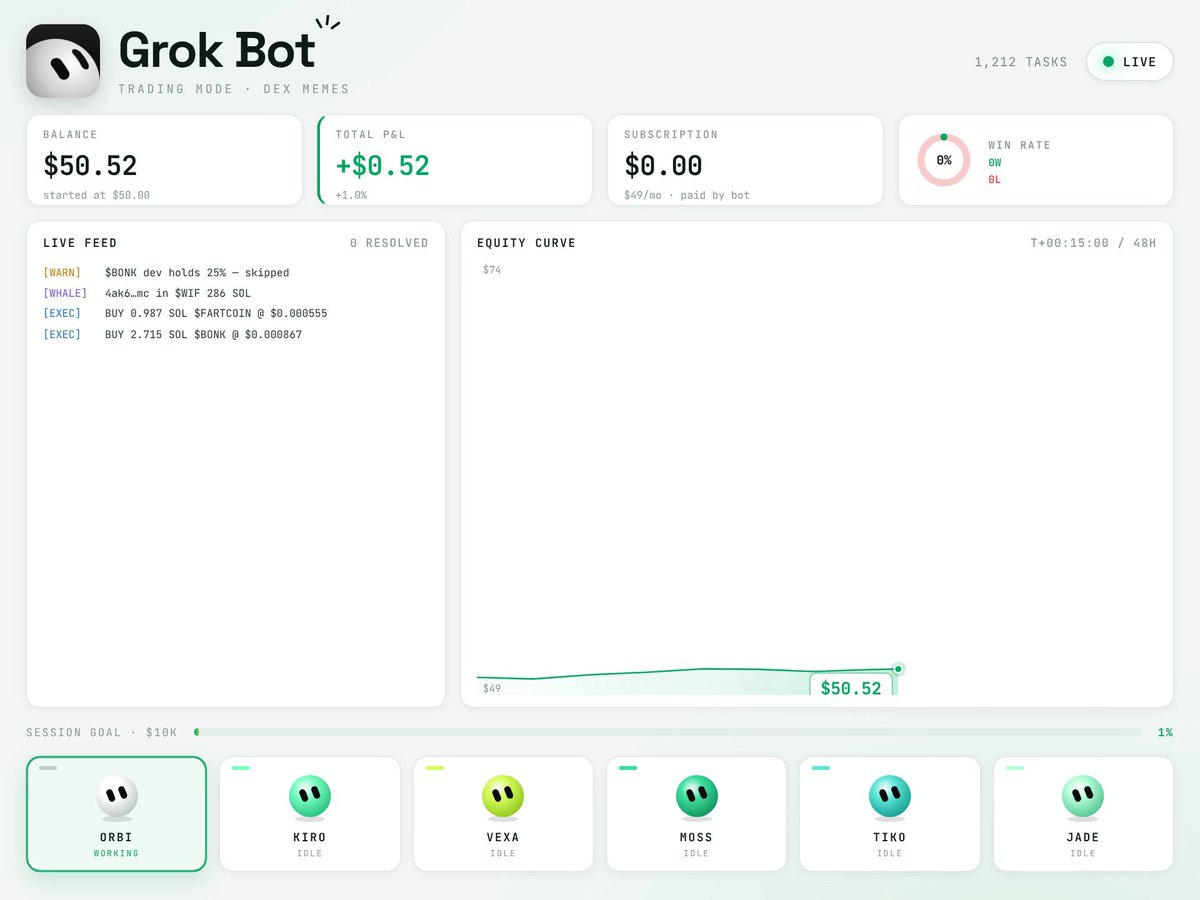The image size is (1200, 900).
Task: Click the WORKING status under Orbi
Action: point(116,854)
